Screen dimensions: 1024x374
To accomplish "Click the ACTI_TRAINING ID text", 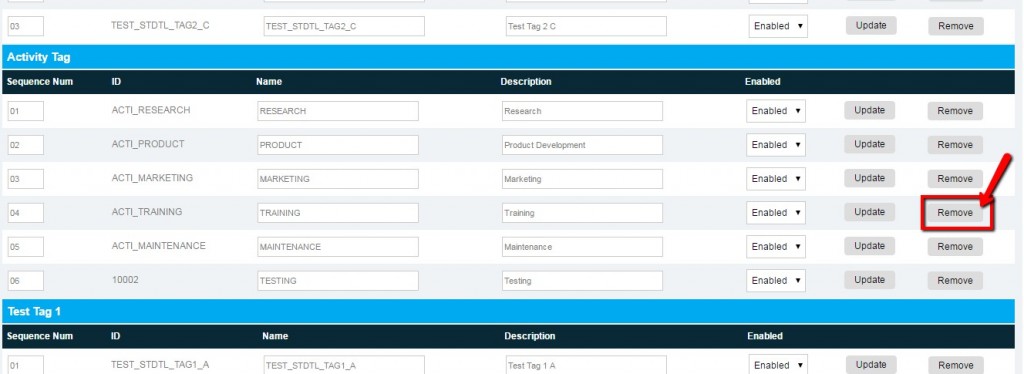I will point(147,212).
